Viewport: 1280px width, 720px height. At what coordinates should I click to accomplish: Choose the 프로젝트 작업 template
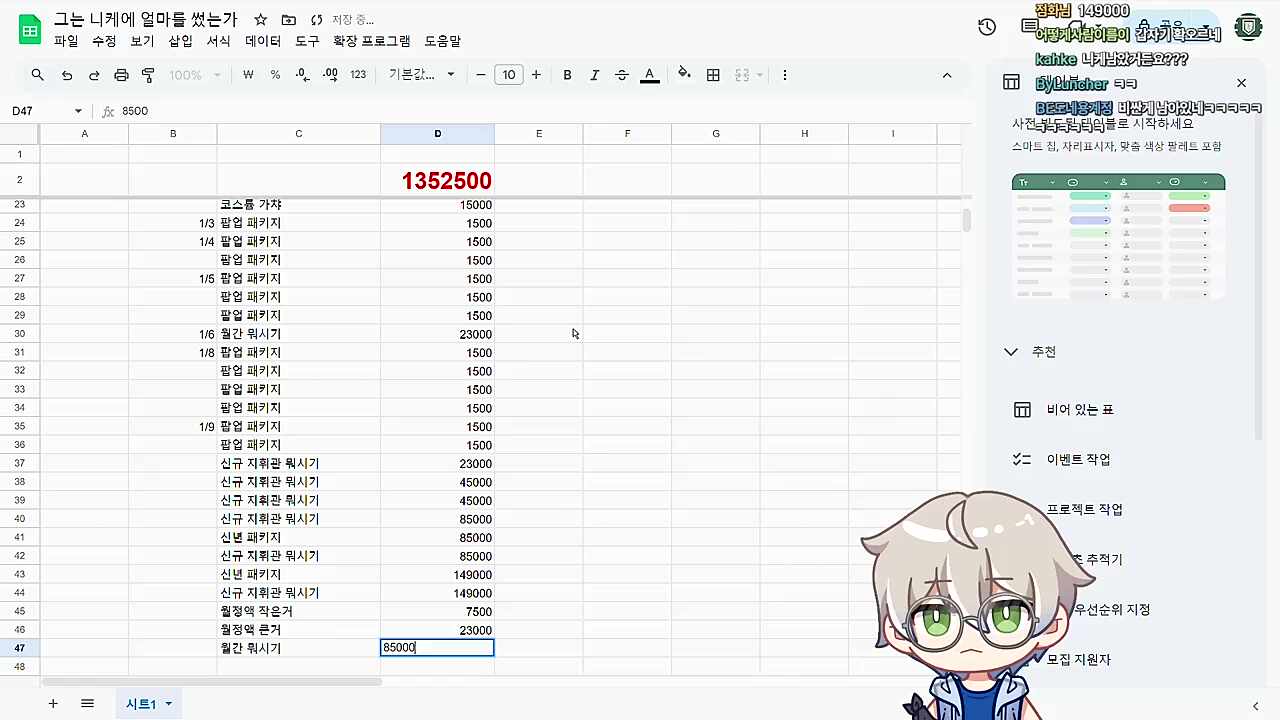coord(1084,510)
